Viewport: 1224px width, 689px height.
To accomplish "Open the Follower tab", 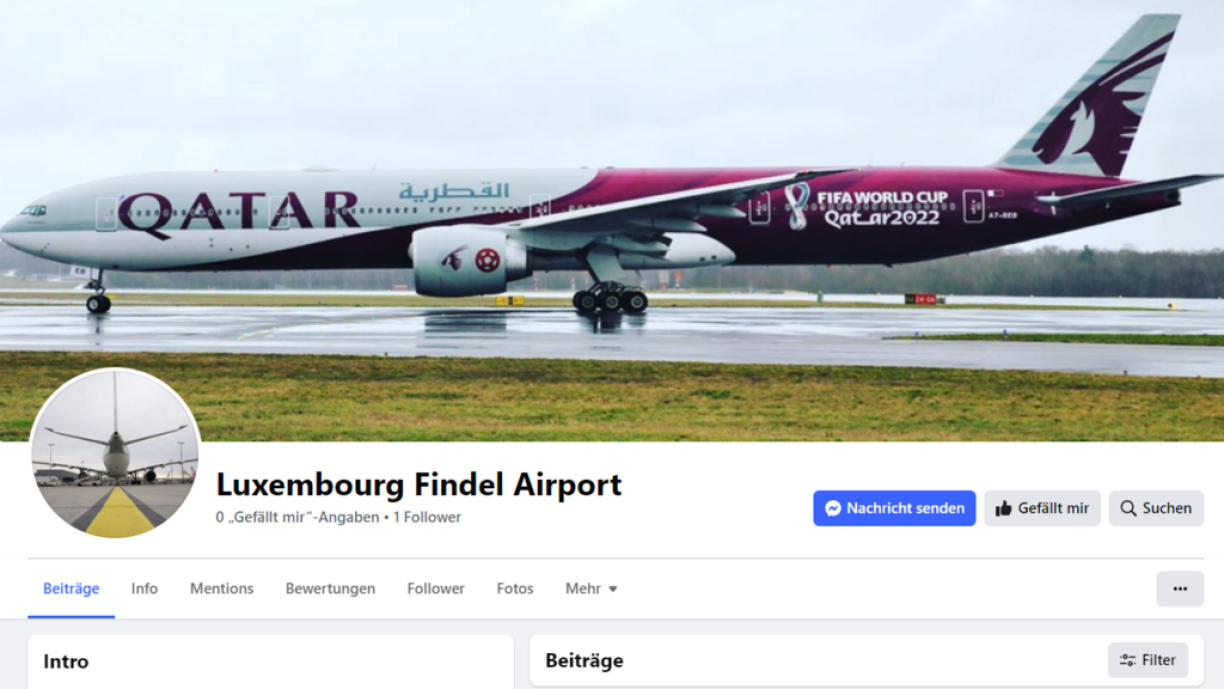I will tap(436, 589).
